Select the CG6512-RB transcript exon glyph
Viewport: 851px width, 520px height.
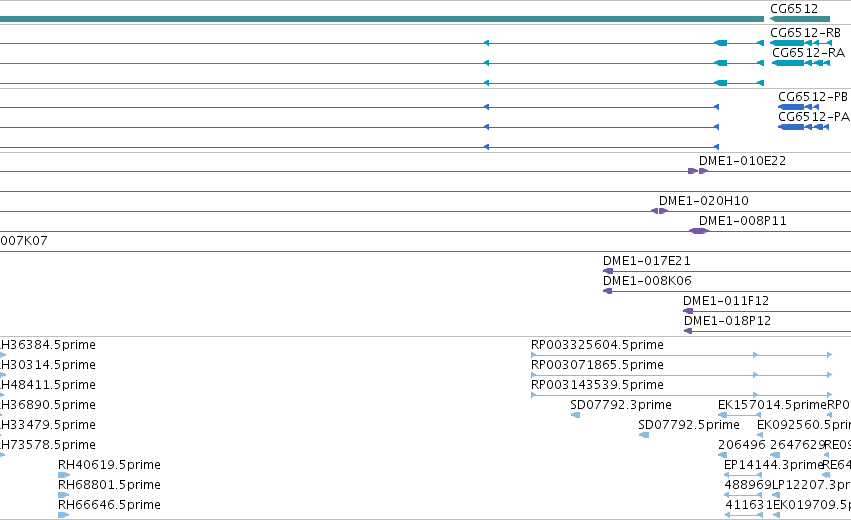tap(801, 43)
